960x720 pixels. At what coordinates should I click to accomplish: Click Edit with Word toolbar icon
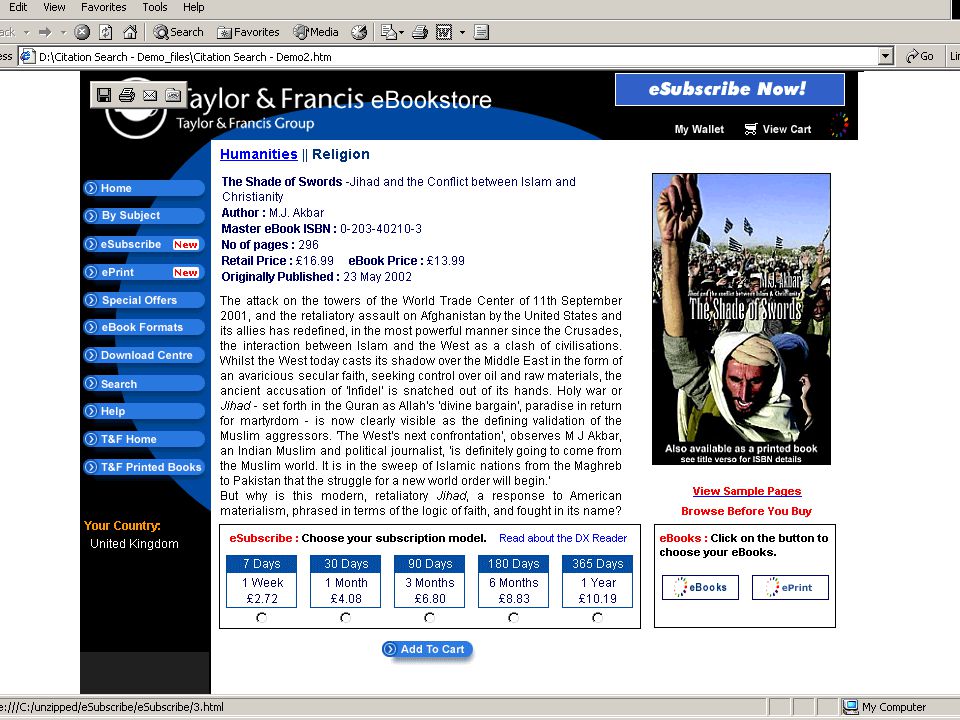tap(444, 32)
